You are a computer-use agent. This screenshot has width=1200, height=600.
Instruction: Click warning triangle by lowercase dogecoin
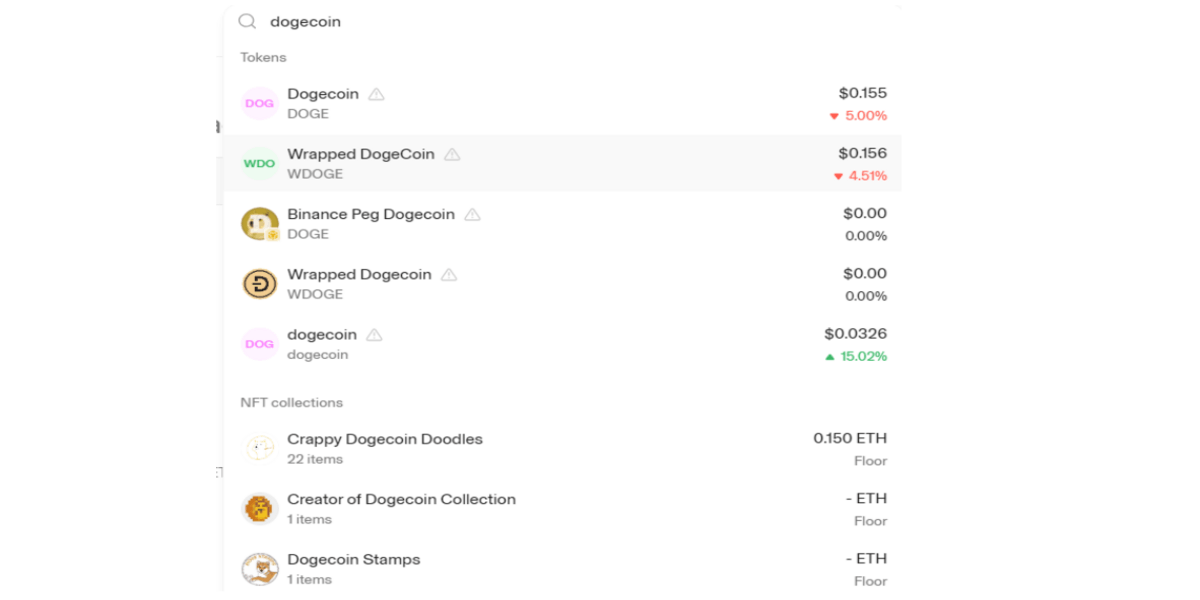[x=374, y=334]
